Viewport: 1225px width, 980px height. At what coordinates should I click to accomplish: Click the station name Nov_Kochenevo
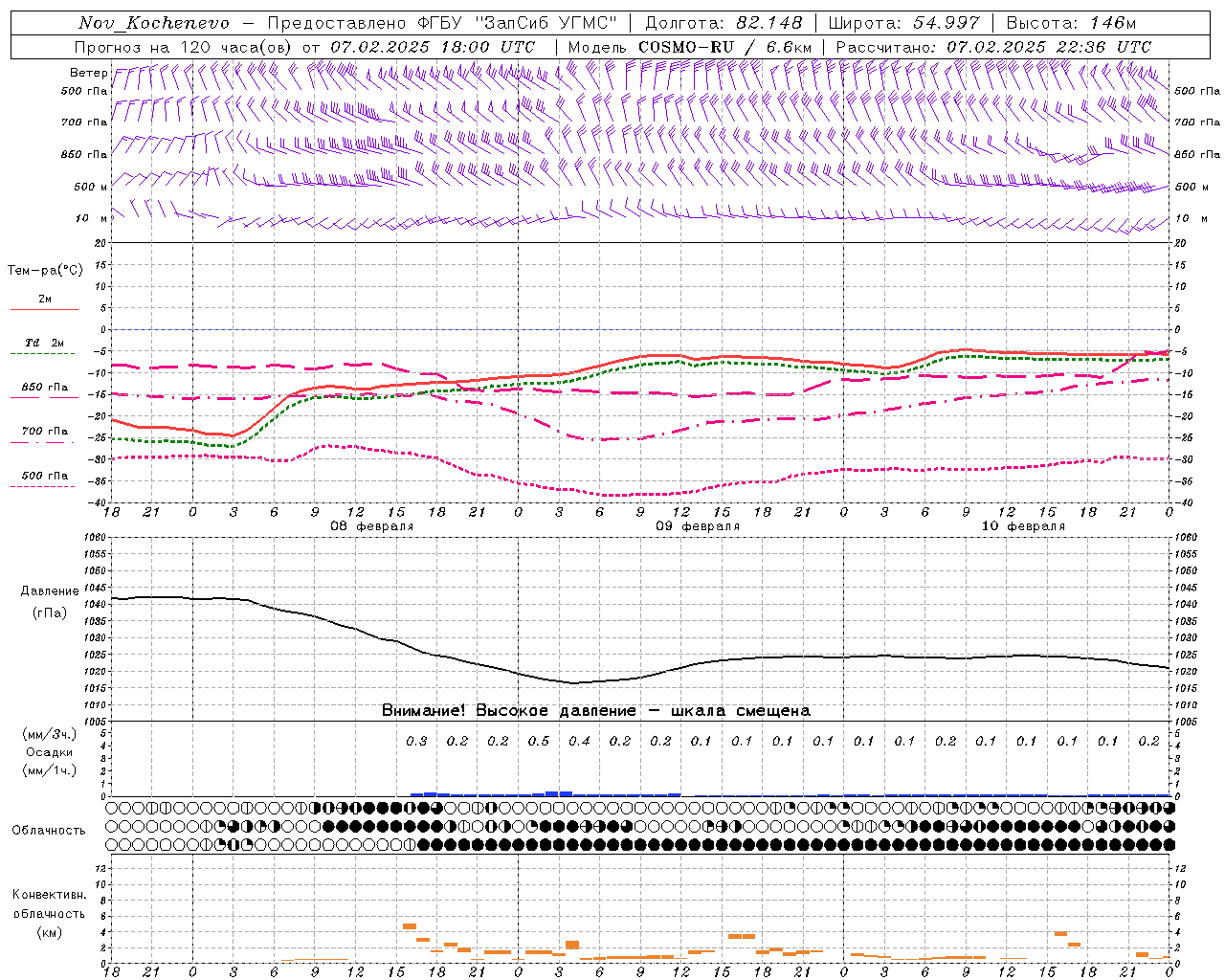pyautogui.click(x=154, y=23)
